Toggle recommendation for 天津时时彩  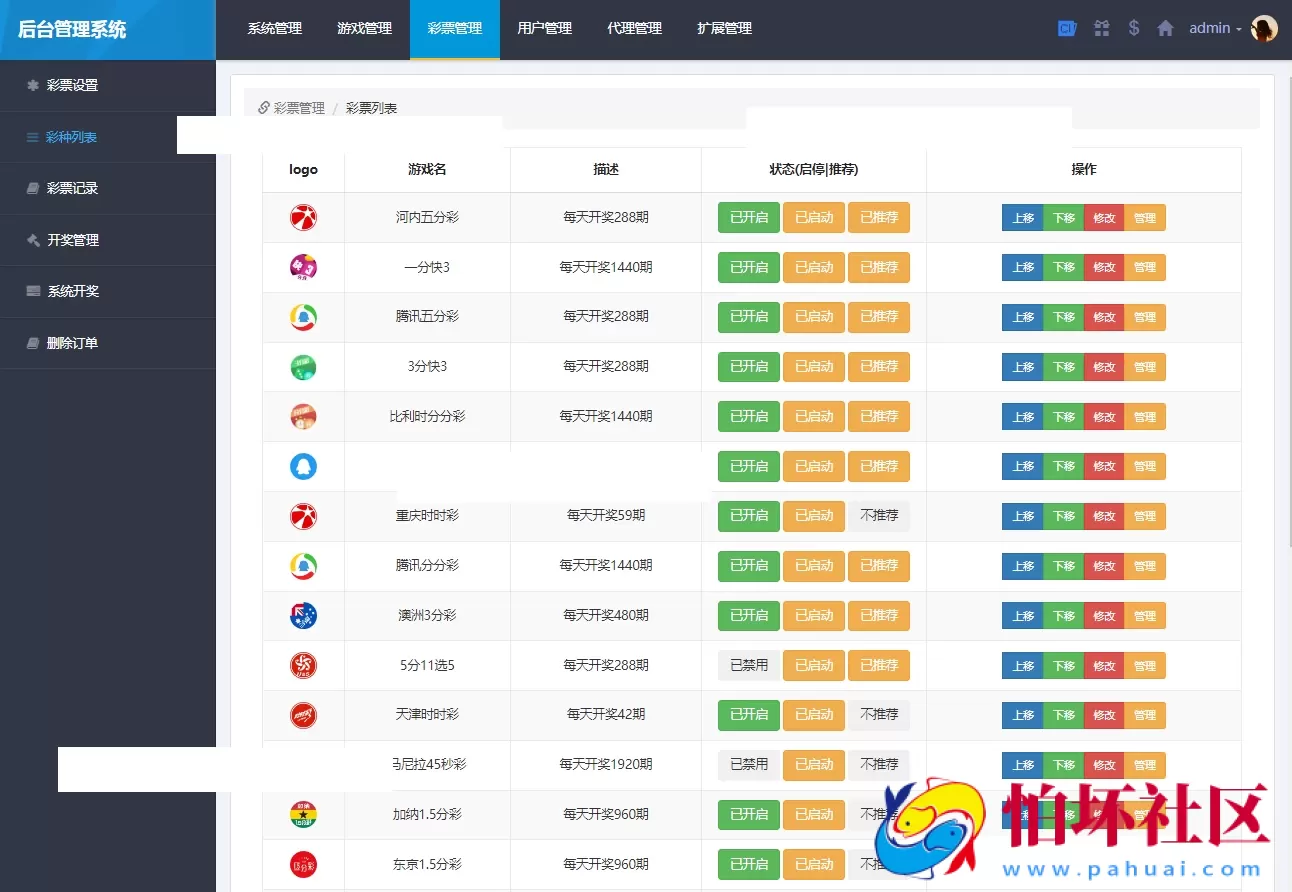[x=879, y=714]
